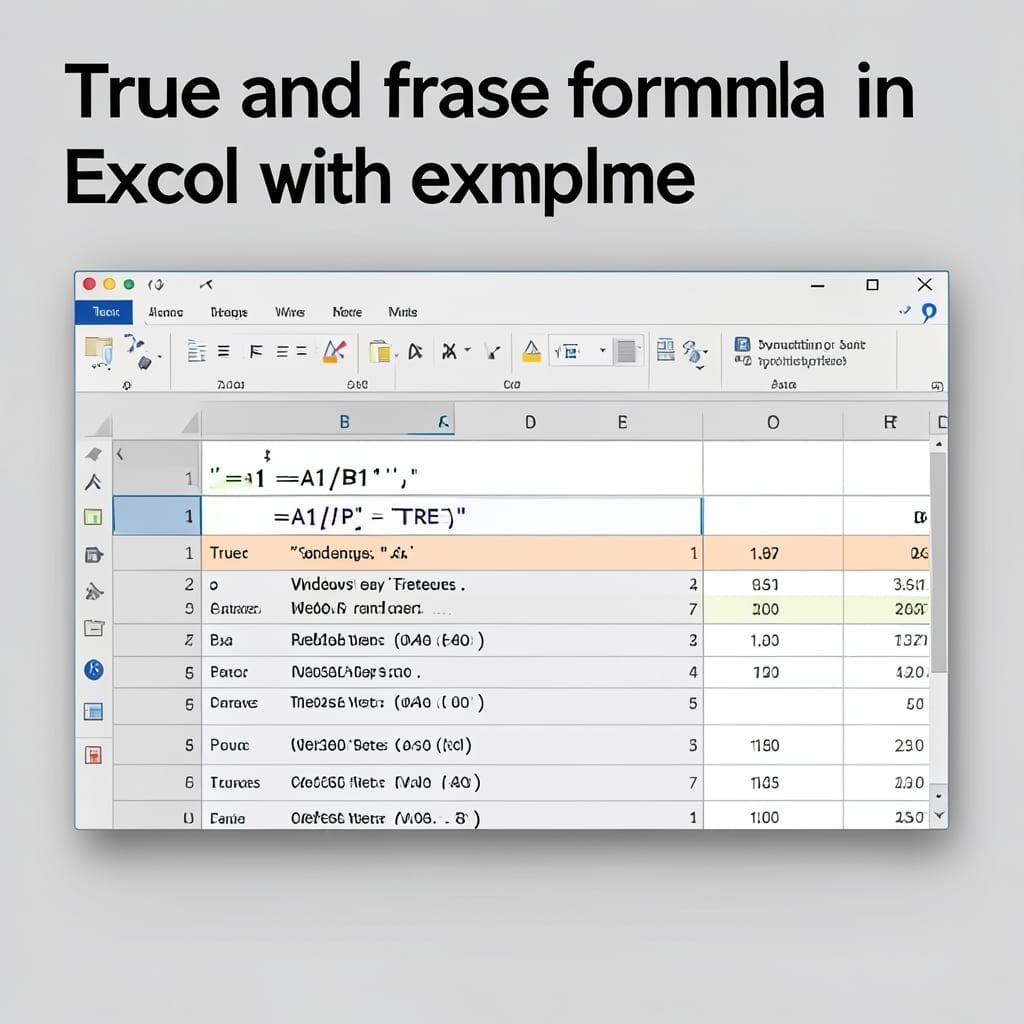Click the yellow clipboard icon in the ribbon
The image size is (1024, 1024).
point(379,351)
